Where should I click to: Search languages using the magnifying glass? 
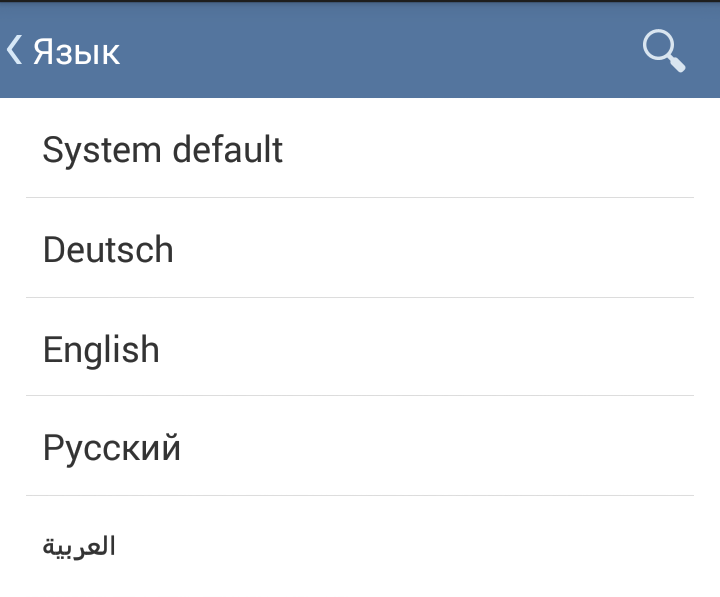coord(663,50)
